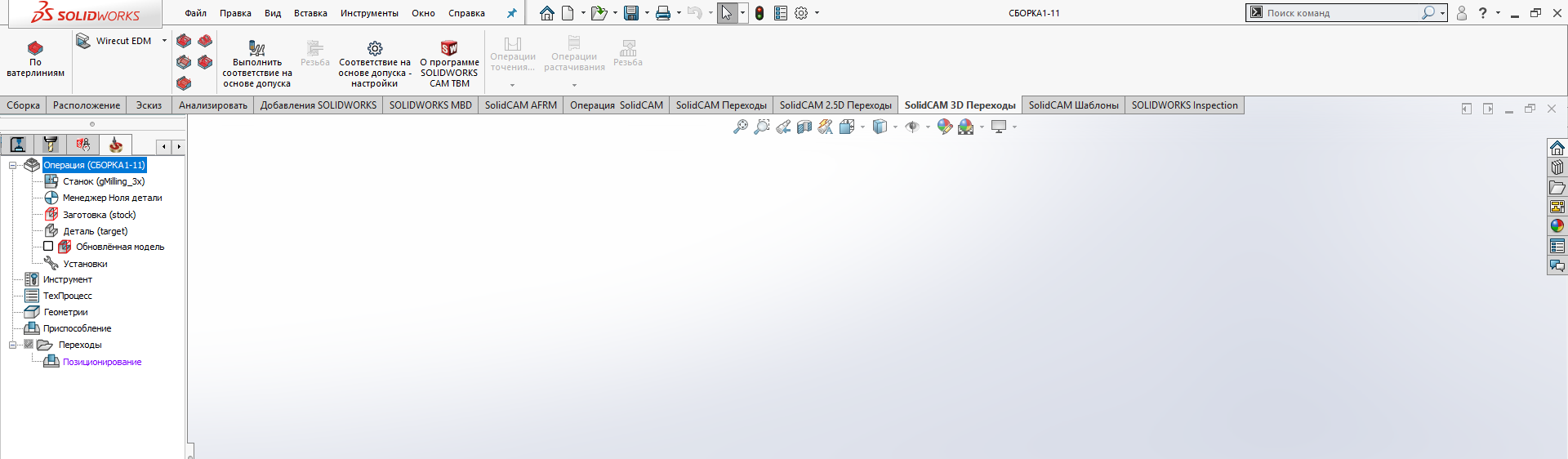Select Приспособление in the CAM tree
The image size is (1568, 459).
tap(78, 328)
